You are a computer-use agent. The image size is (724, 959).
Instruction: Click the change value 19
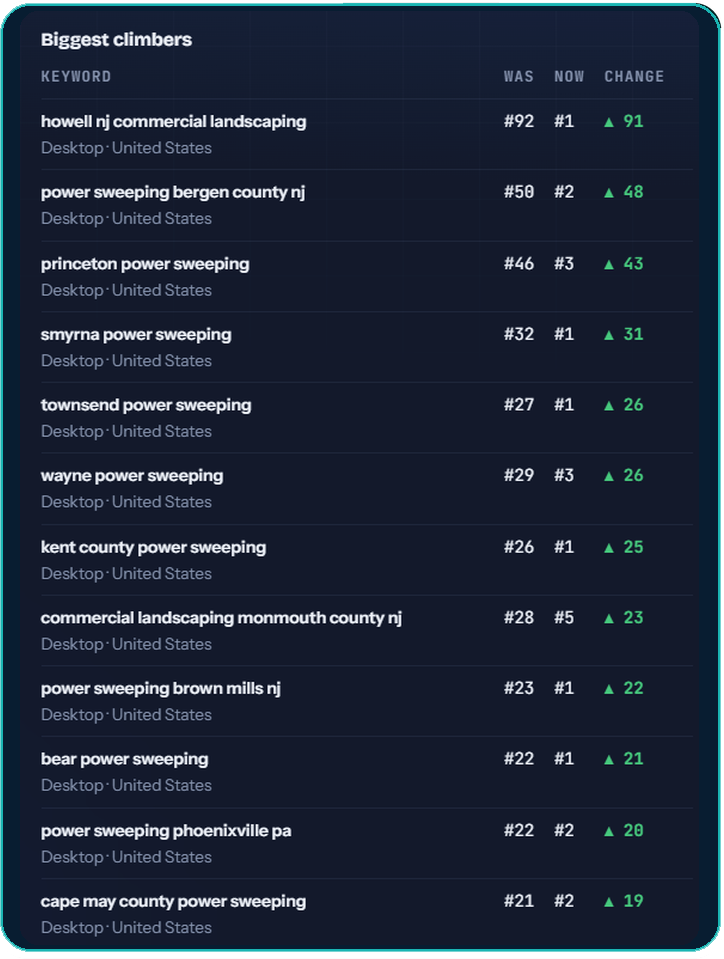(x=634, y=901)
